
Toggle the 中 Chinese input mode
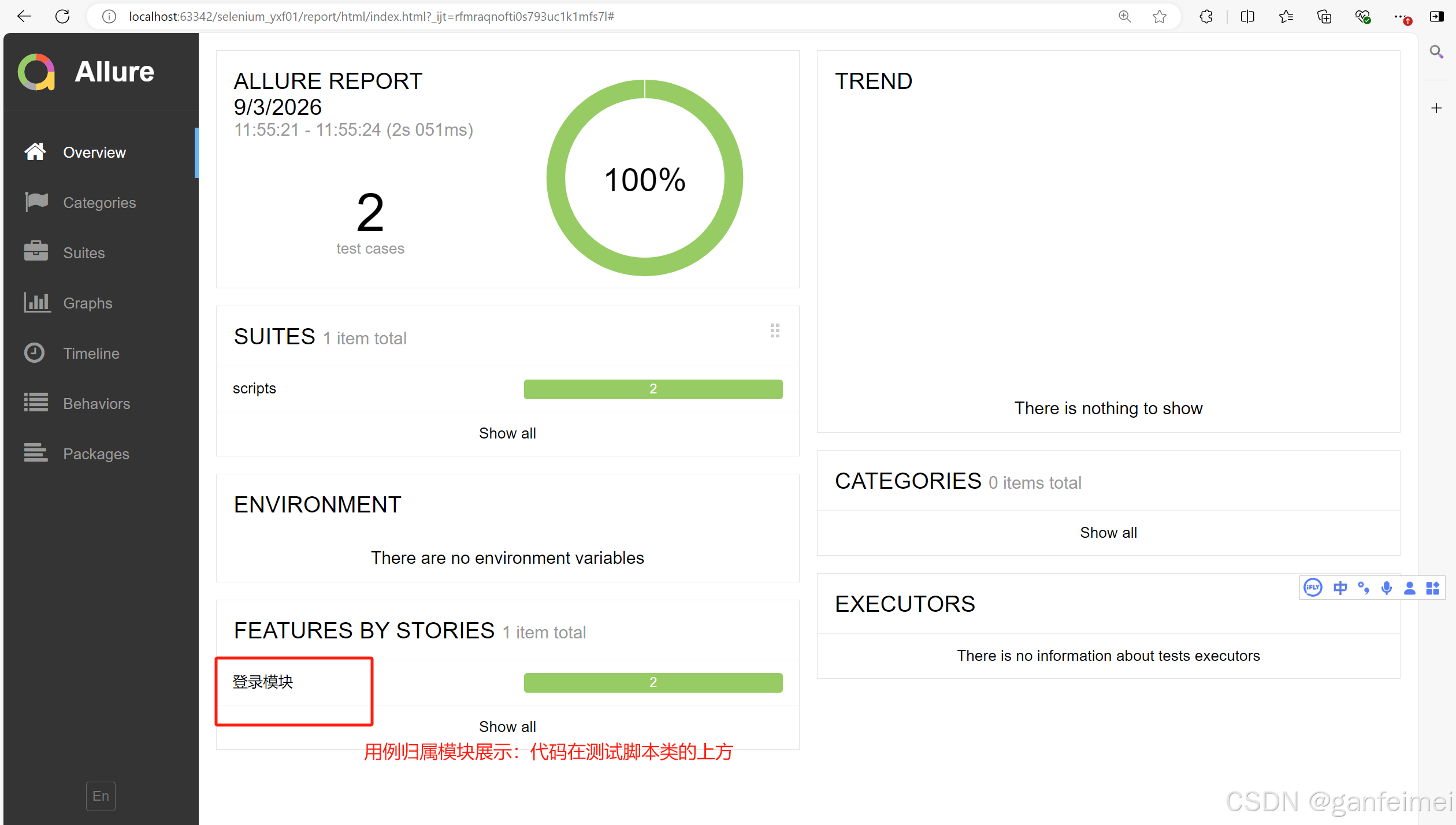point(1340,588)
